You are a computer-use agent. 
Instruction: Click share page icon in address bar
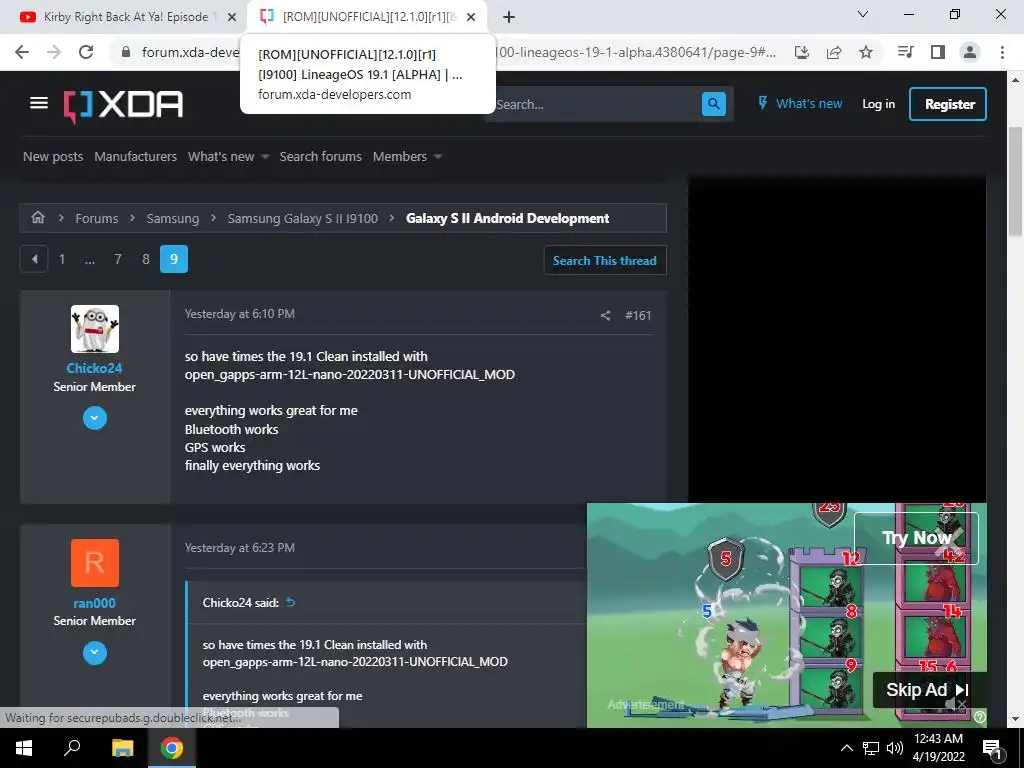(834, 52)
